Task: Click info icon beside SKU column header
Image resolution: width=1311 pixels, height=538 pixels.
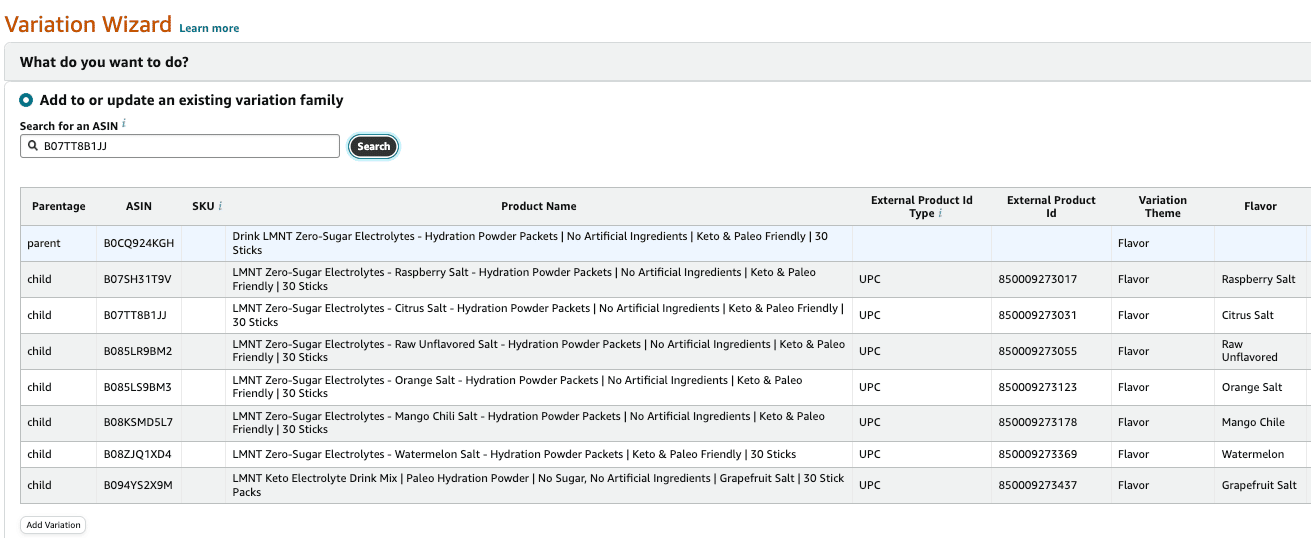Action: click(220, 206)
